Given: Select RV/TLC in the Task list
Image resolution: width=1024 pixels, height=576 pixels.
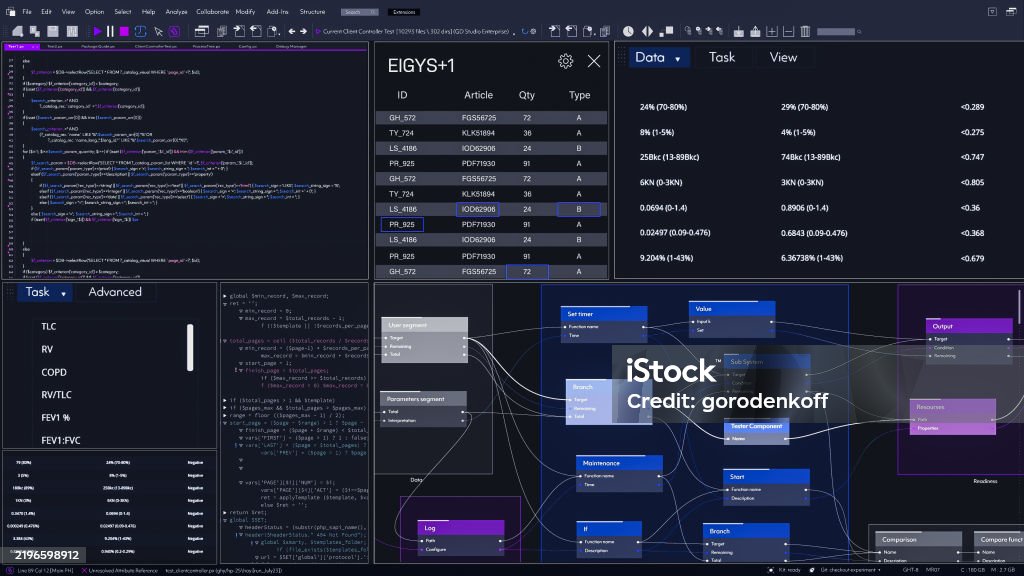Looking at the screenshot, I should 56,395.
